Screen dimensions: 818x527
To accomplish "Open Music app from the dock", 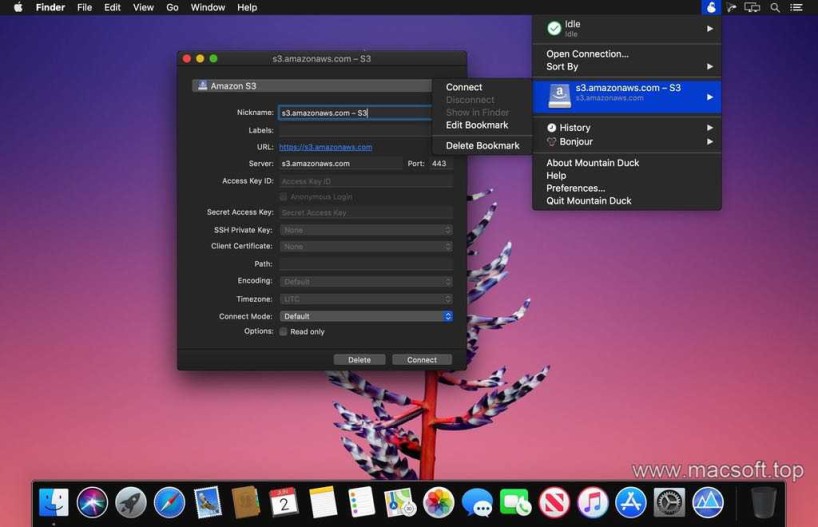I will pos(592,502).
